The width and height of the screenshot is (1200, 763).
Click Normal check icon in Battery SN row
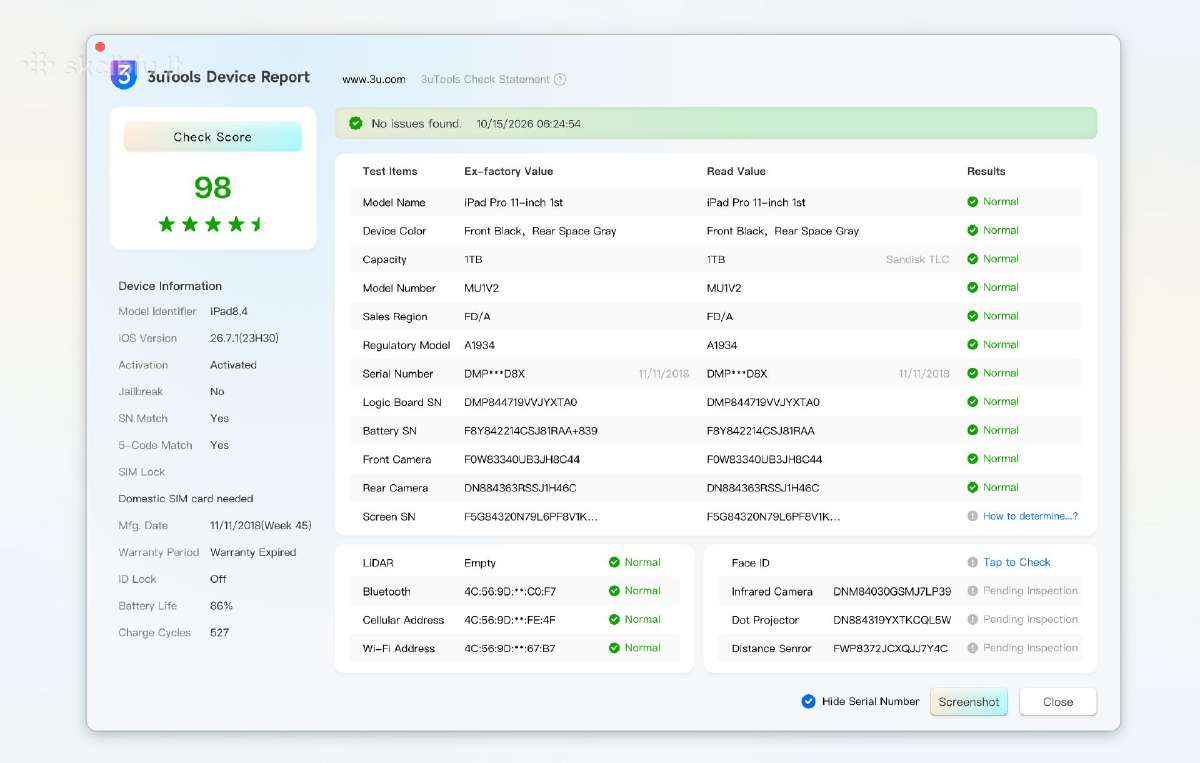972,430
